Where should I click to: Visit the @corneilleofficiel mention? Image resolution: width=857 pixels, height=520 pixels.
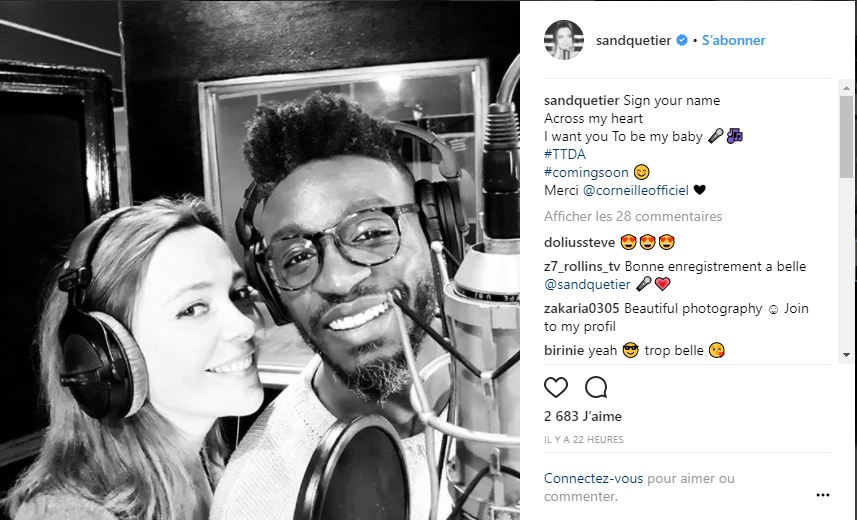tap(636, 190)
